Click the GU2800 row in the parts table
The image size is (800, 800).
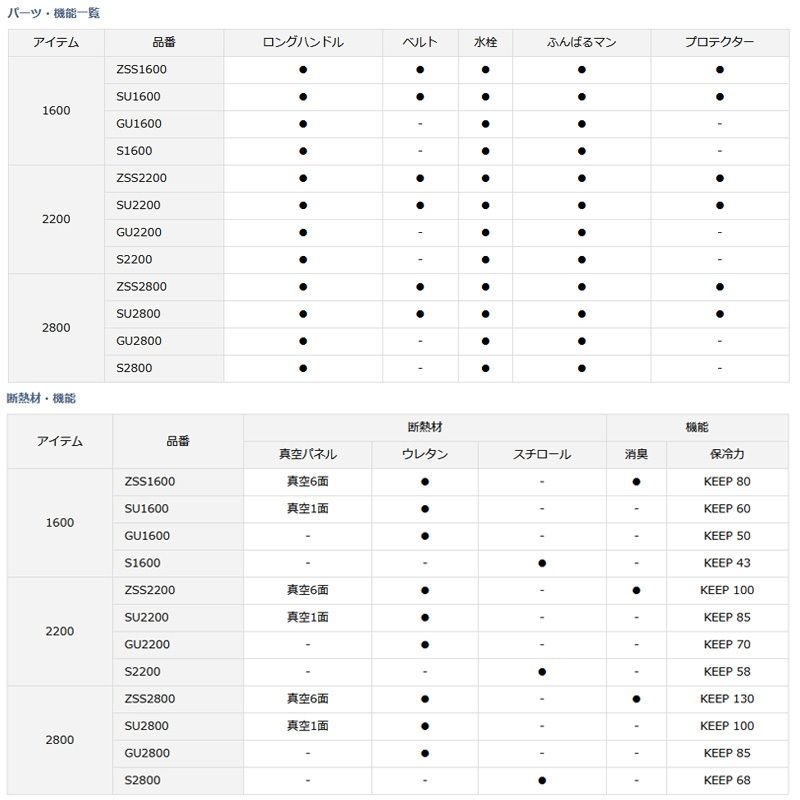pos(398,341)
